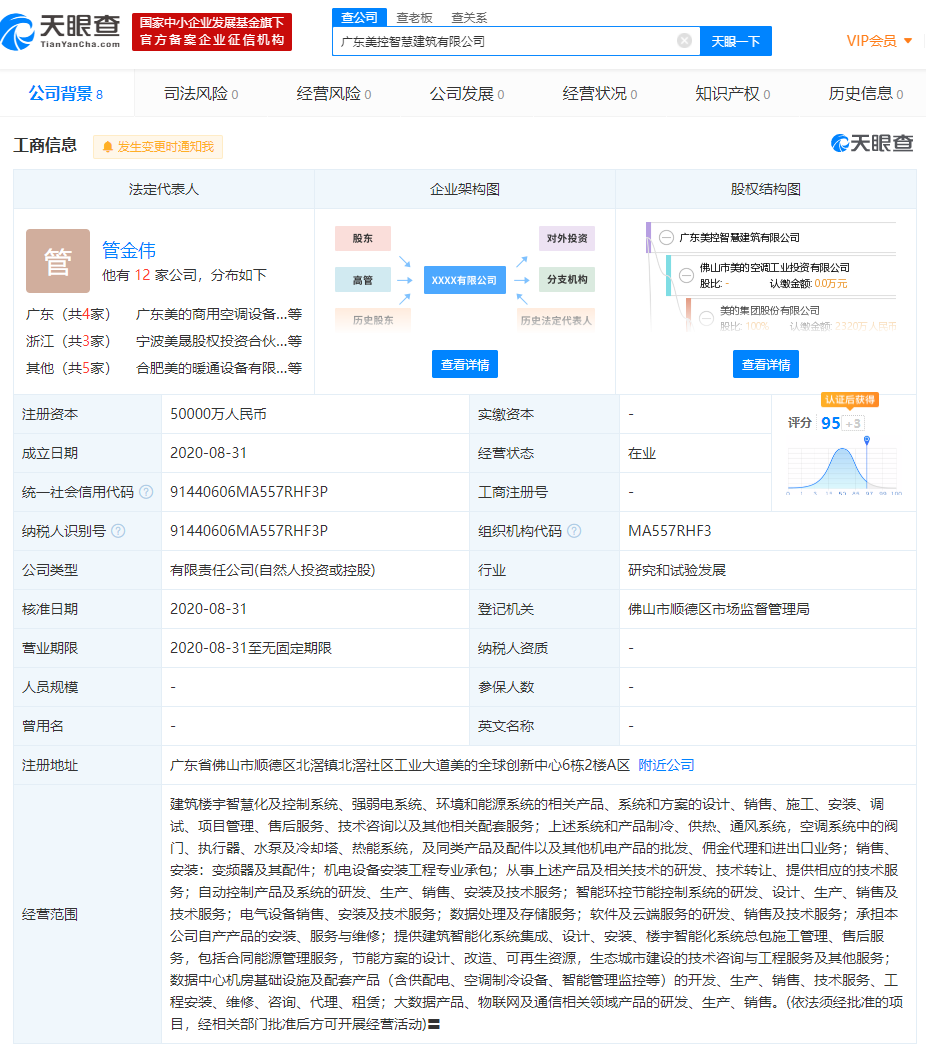This screenshot has width=926, height=1047.
Task: Switch to the 查老板 tab
Action: pyautogui.click(x=417, y=17)
